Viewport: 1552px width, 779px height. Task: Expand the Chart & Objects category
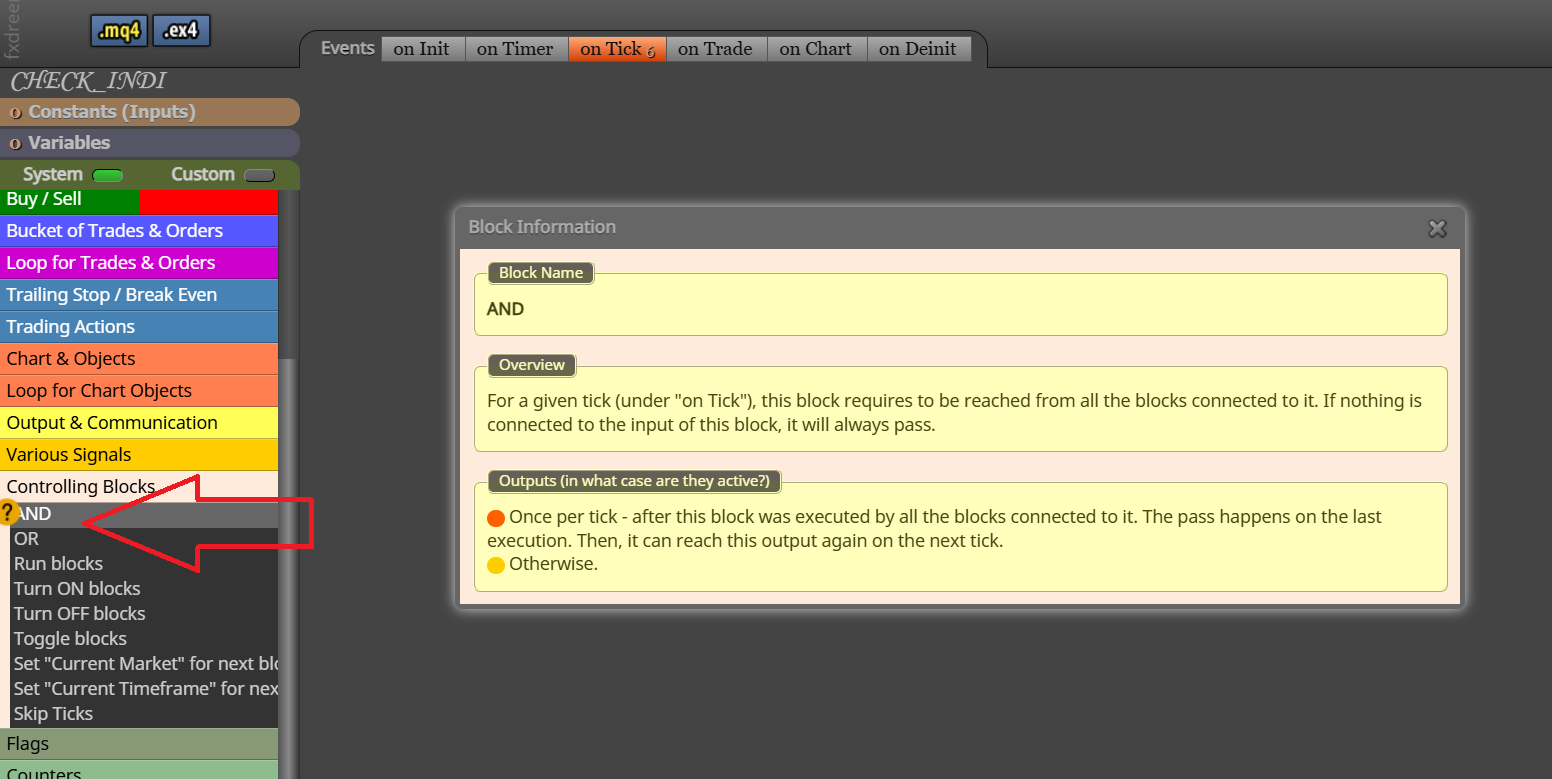139,359
